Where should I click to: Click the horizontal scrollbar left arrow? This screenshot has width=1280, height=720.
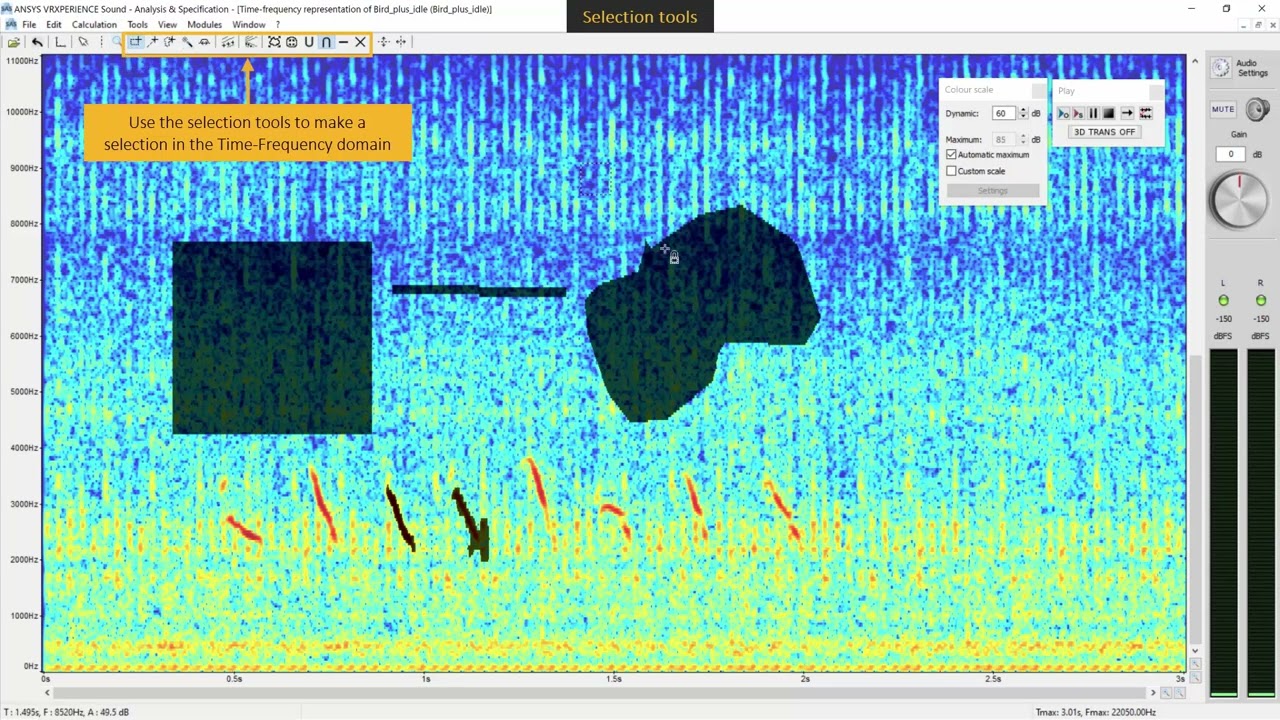coord(47,692)
